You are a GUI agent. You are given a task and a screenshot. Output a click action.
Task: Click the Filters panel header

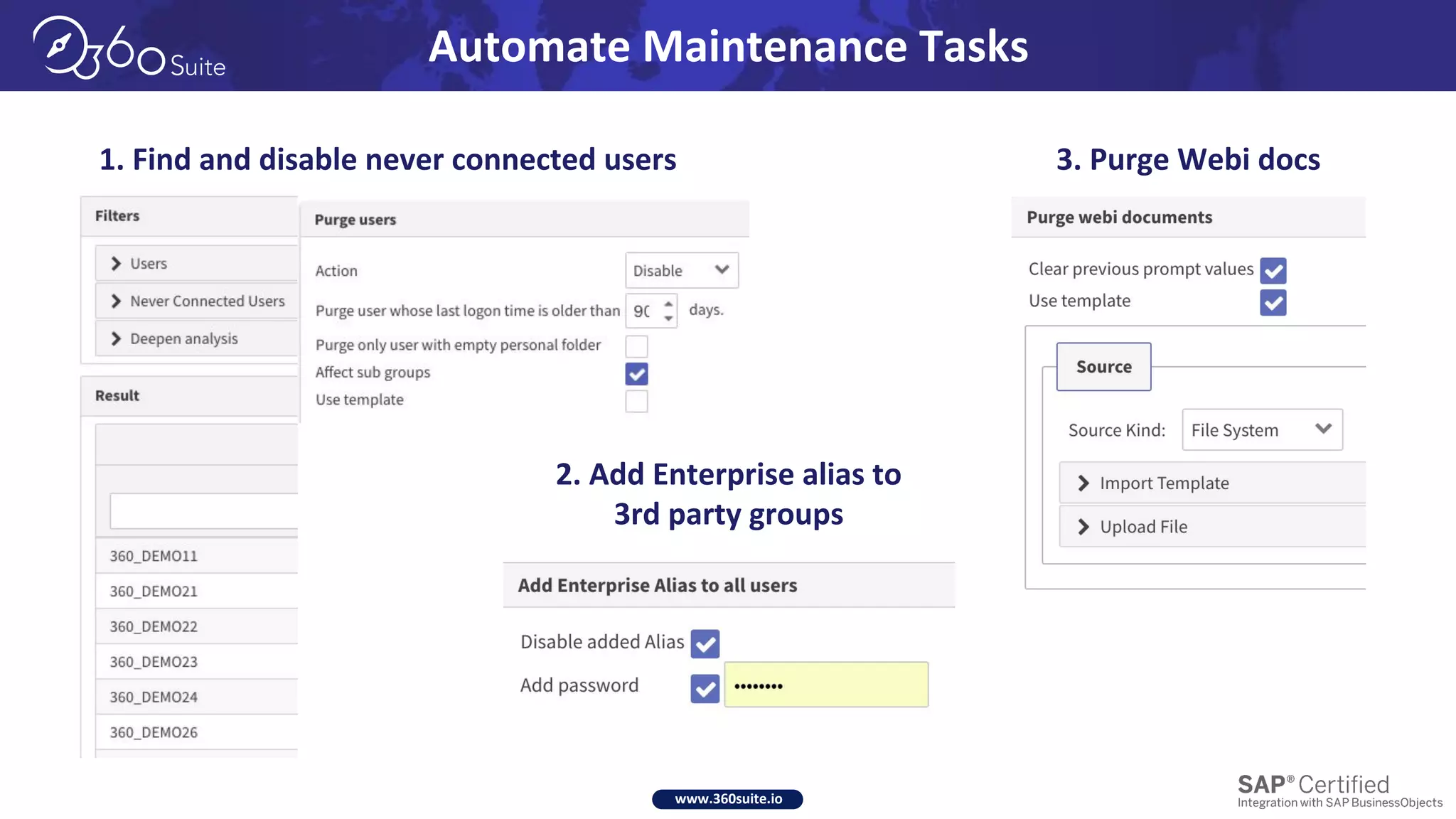pyautogui.click(x=189, y=216)
